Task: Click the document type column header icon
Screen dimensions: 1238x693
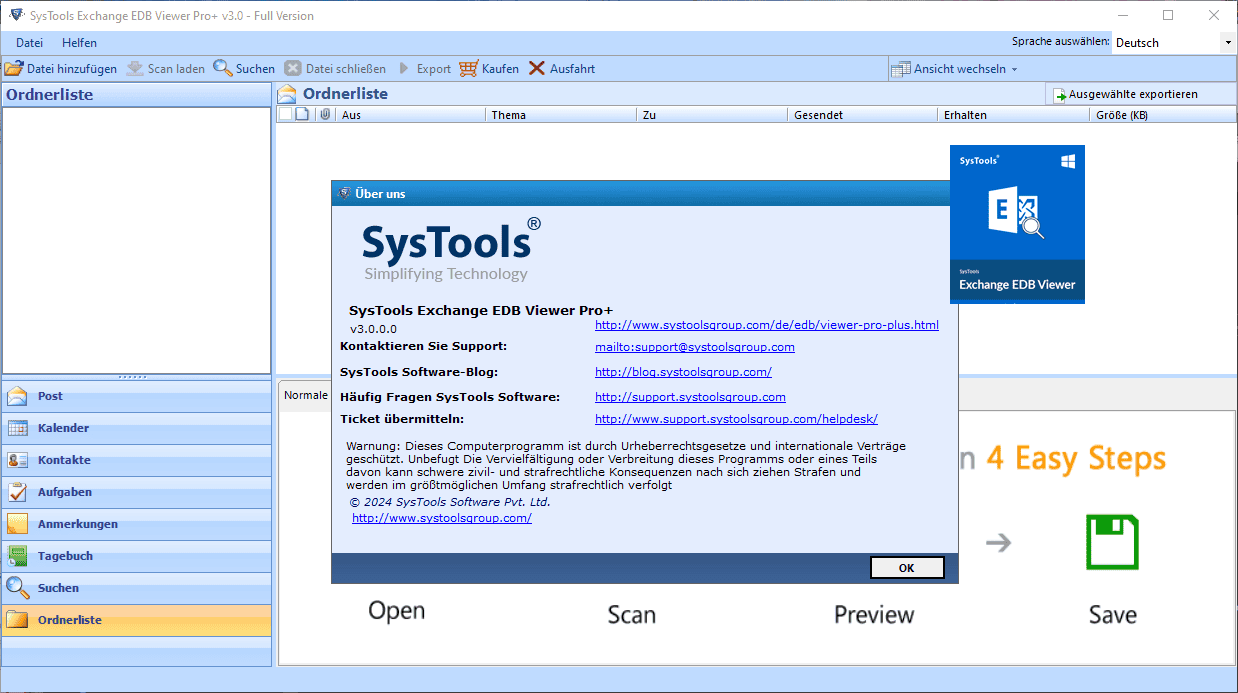Action: coord(302,115)
